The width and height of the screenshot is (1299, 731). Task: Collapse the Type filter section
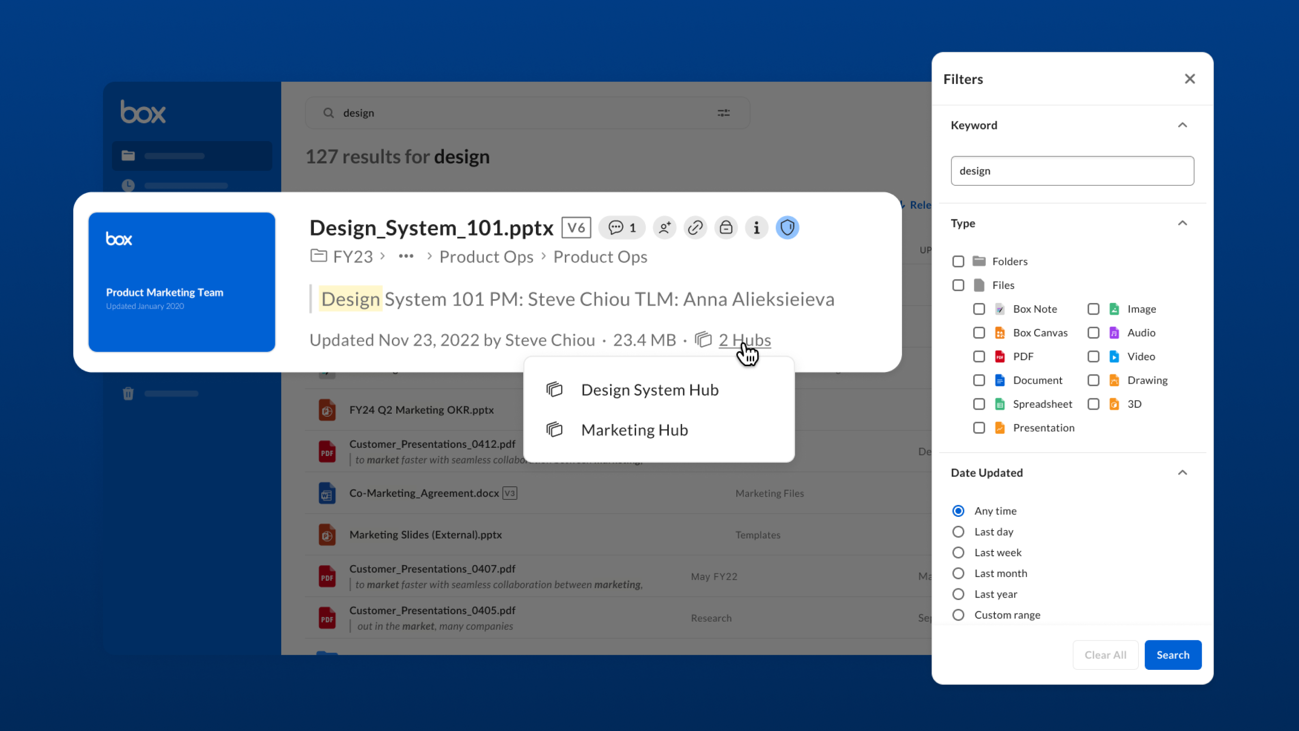1182,223
